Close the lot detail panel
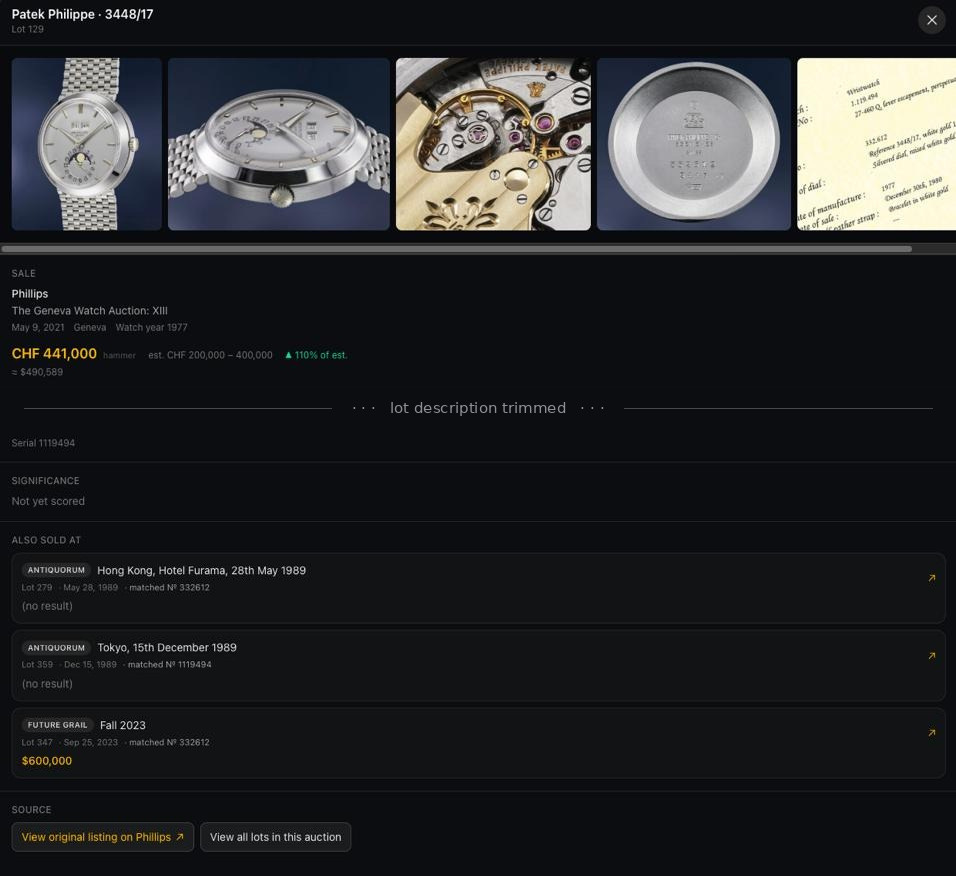Viewport: 956px width, 876px height. point(931,20)
